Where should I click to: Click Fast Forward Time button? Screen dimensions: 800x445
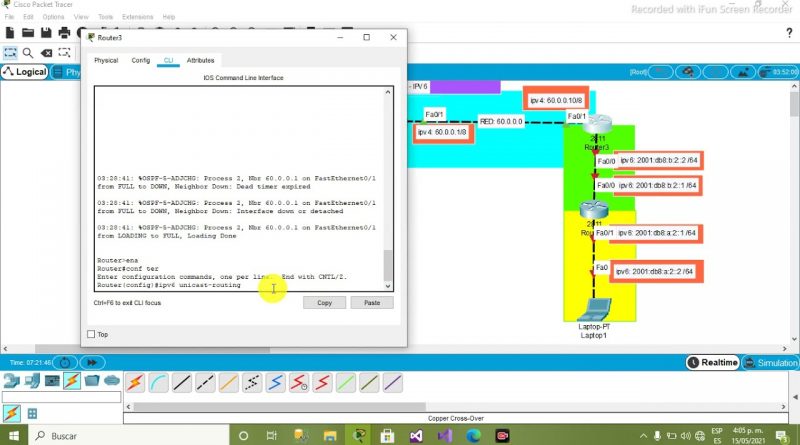[x=92, y=363]
